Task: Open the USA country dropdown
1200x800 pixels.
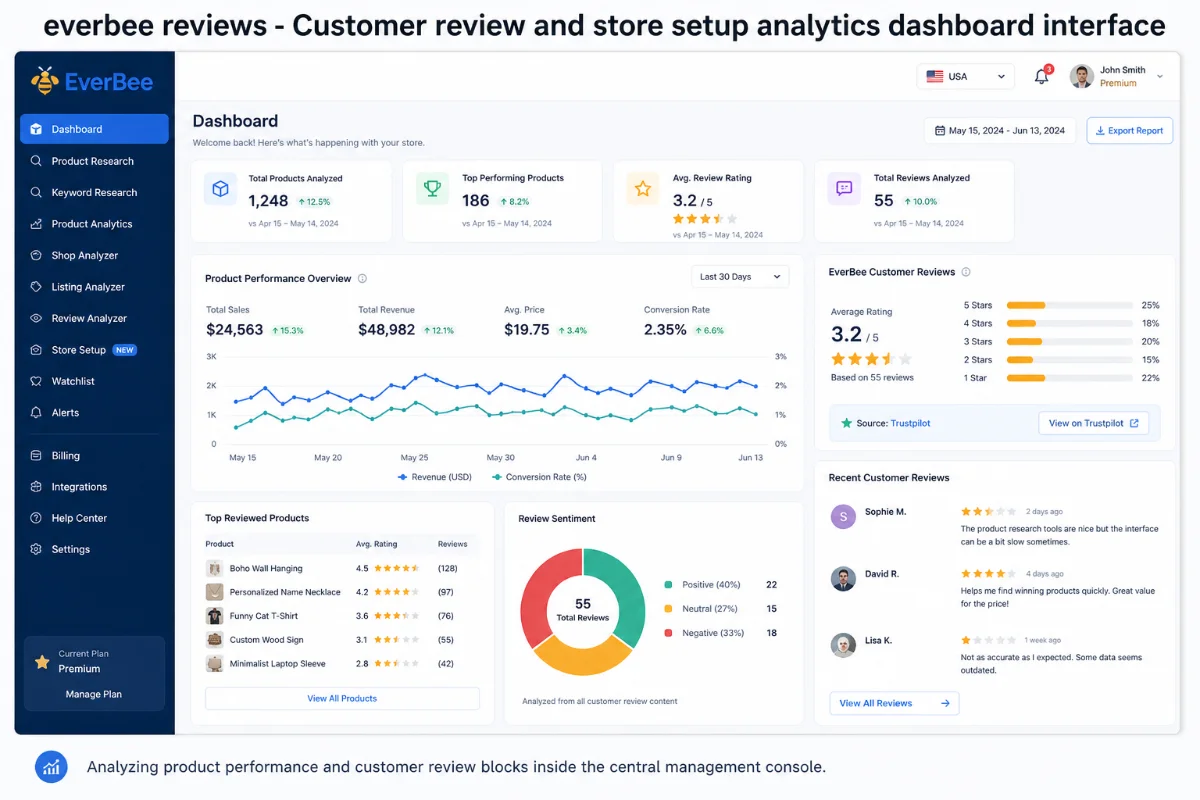Action: (965, 77)
